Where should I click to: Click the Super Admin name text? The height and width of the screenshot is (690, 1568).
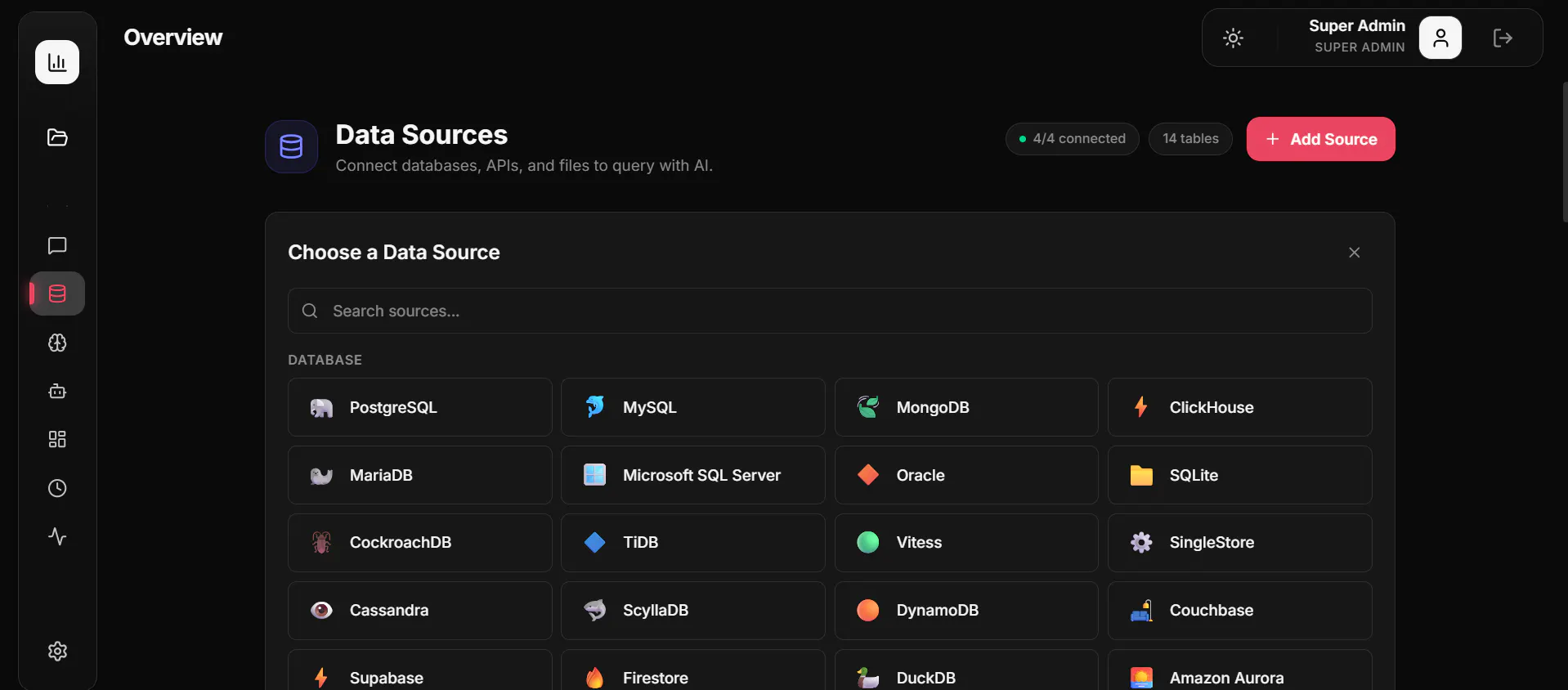coord(1356,26)
